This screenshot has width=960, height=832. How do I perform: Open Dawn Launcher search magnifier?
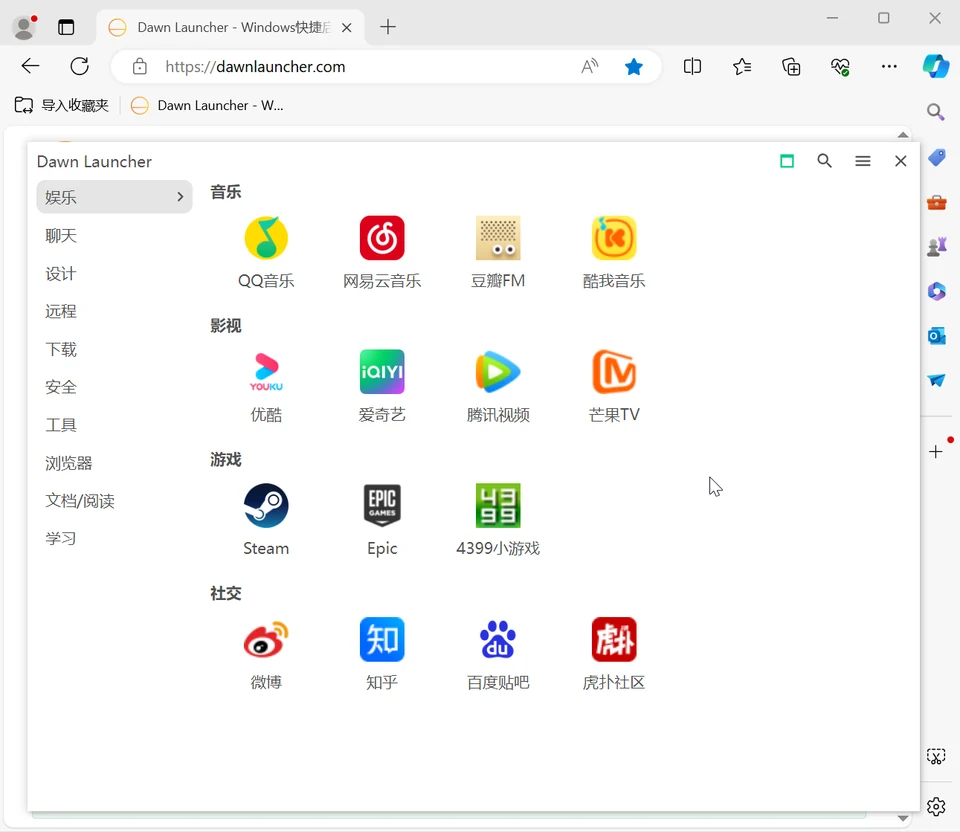click(825, 161)
